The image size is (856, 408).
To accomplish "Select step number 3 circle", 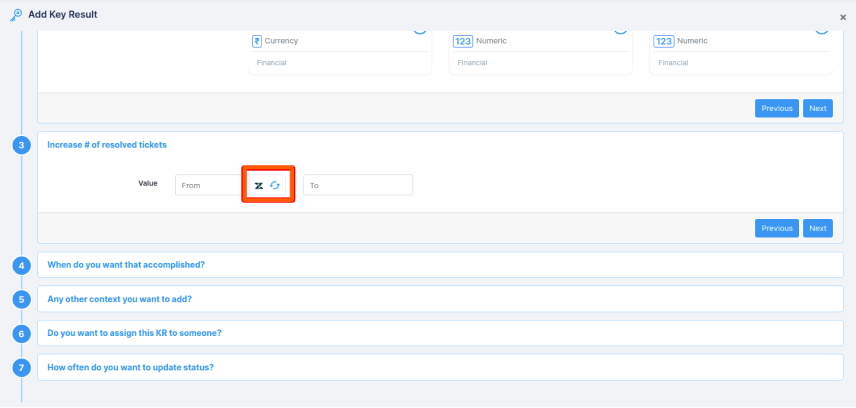I will 21,146.
